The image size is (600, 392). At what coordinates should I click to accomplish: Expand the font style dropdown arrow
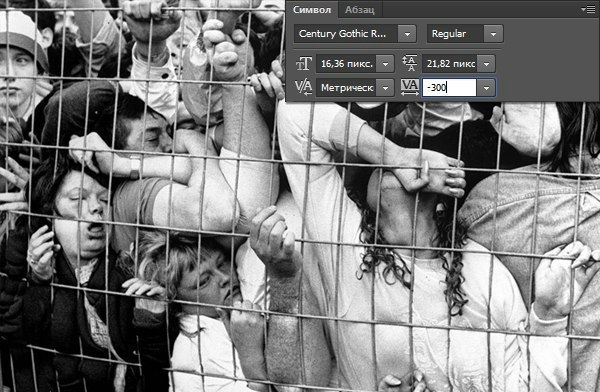pyautogui.click(x=494, y=34)
